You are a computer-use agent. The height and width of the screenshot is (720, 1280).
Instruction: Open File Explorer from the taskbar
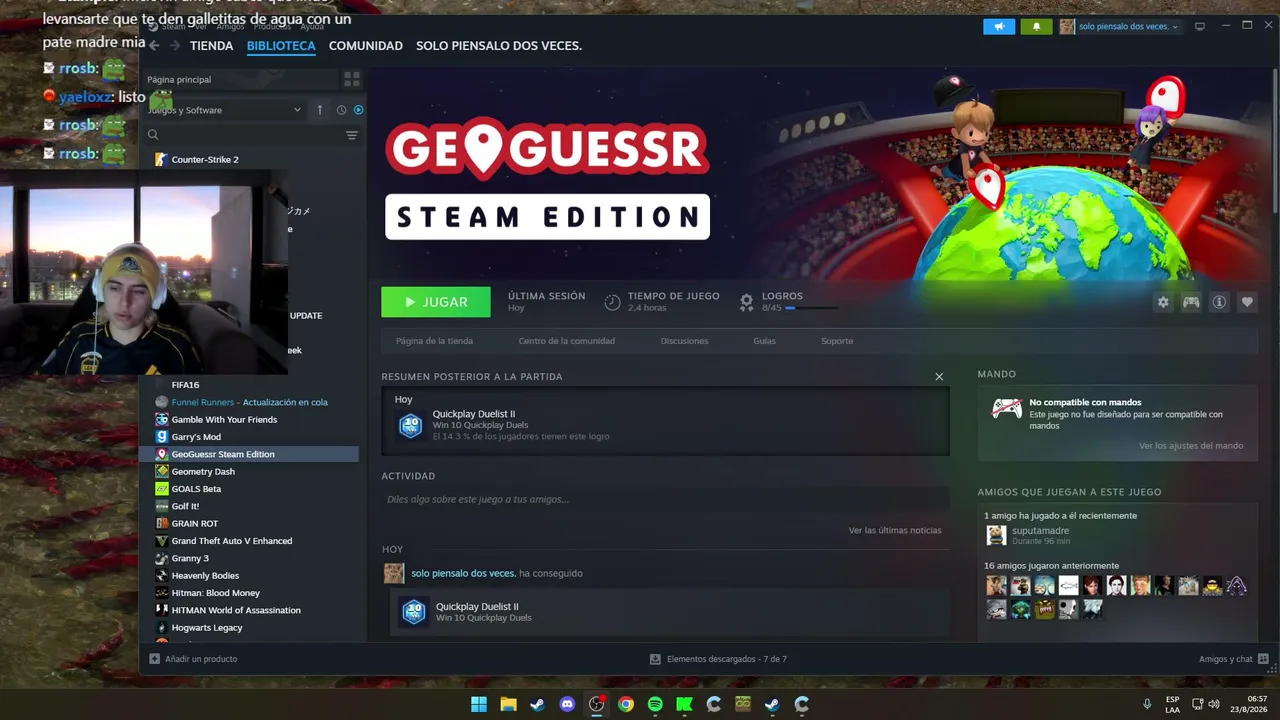pyautogui.click(x=508, y=704)
